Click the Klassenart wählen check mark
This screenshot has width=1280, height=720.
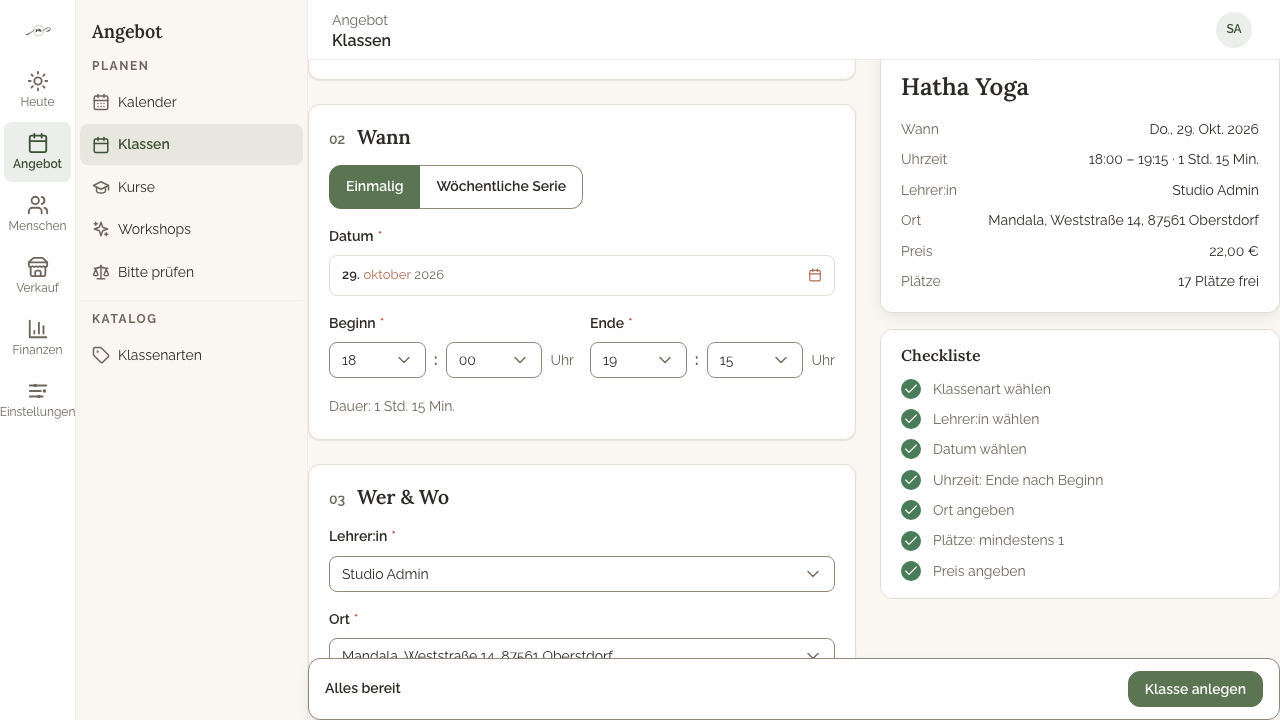[x=911, y=389]
